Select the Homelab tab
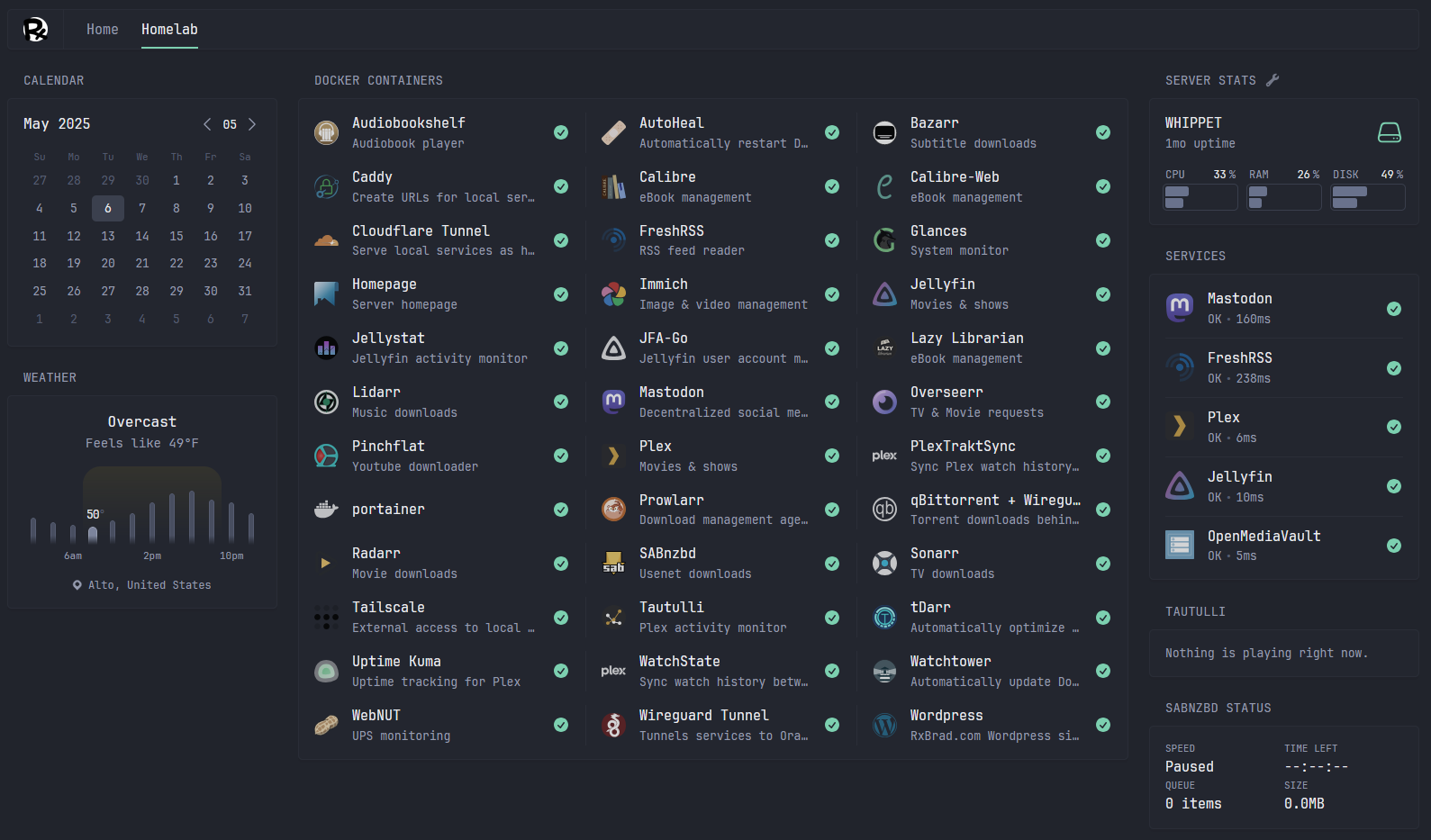The width and height of the screenshot is (1431, 840). coord(169,30)
